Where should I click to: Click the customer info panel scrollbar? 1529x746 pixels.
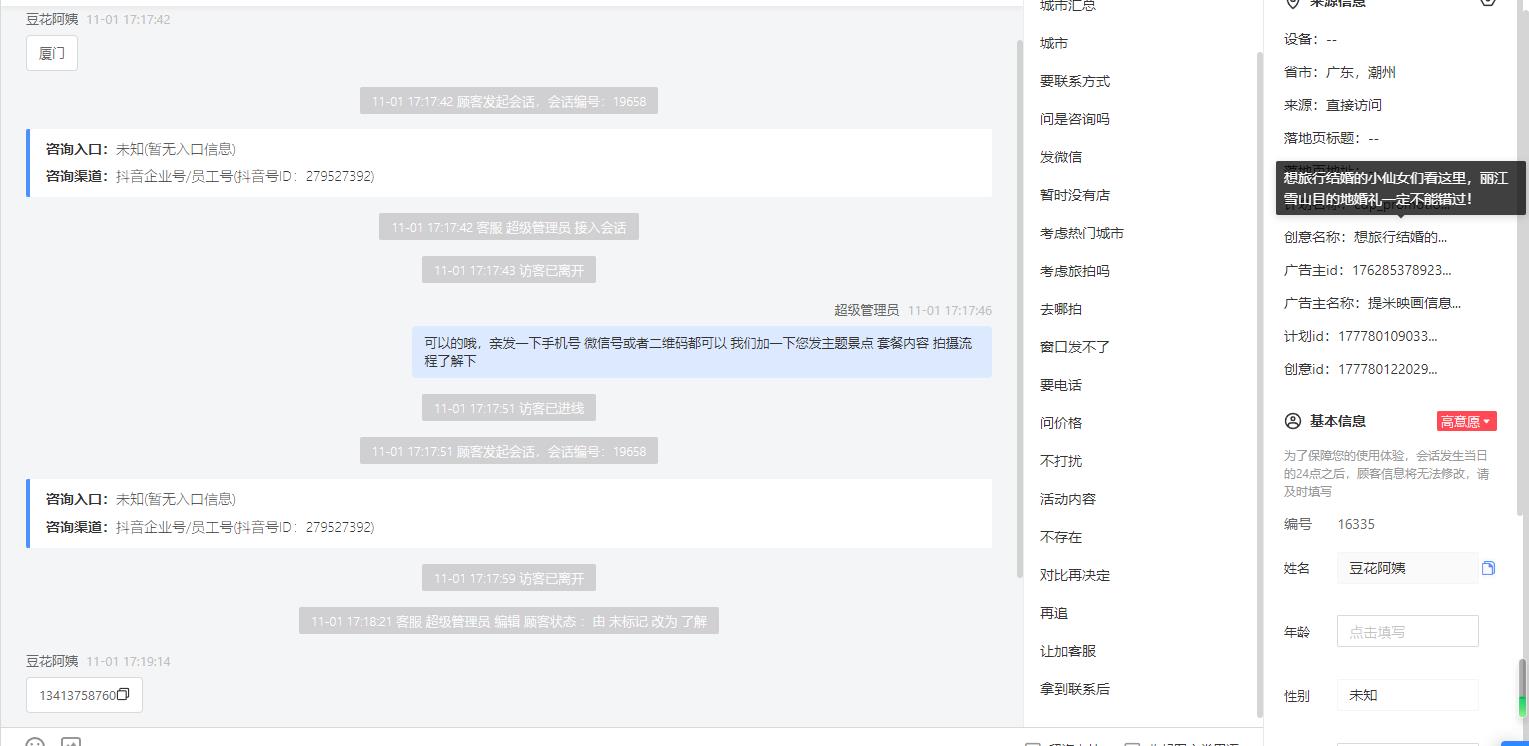coord(1523,688)
